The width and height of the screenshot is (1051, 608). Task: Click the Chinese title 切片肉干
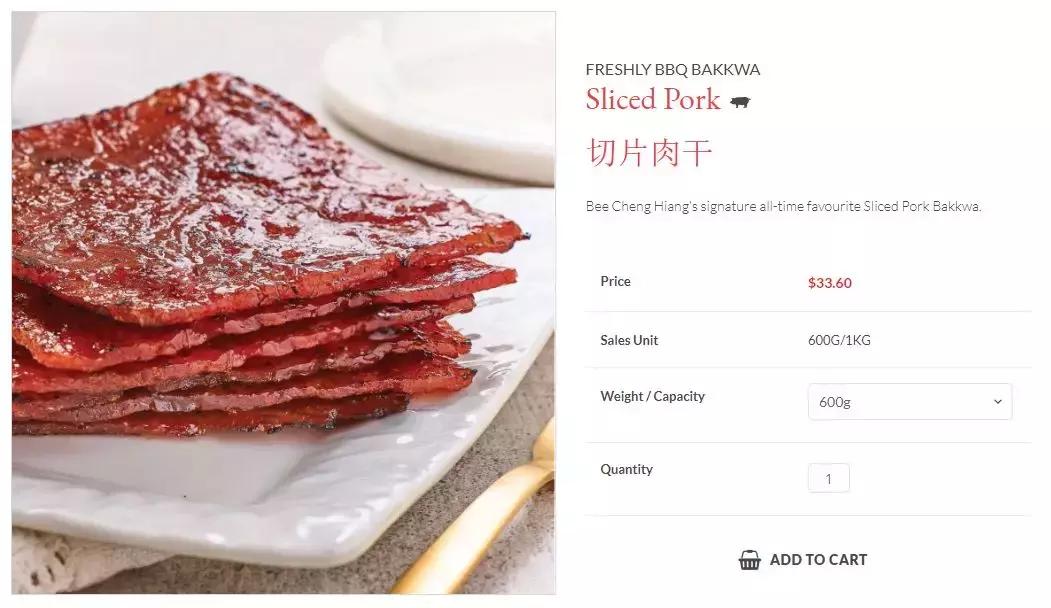[650, 152]
